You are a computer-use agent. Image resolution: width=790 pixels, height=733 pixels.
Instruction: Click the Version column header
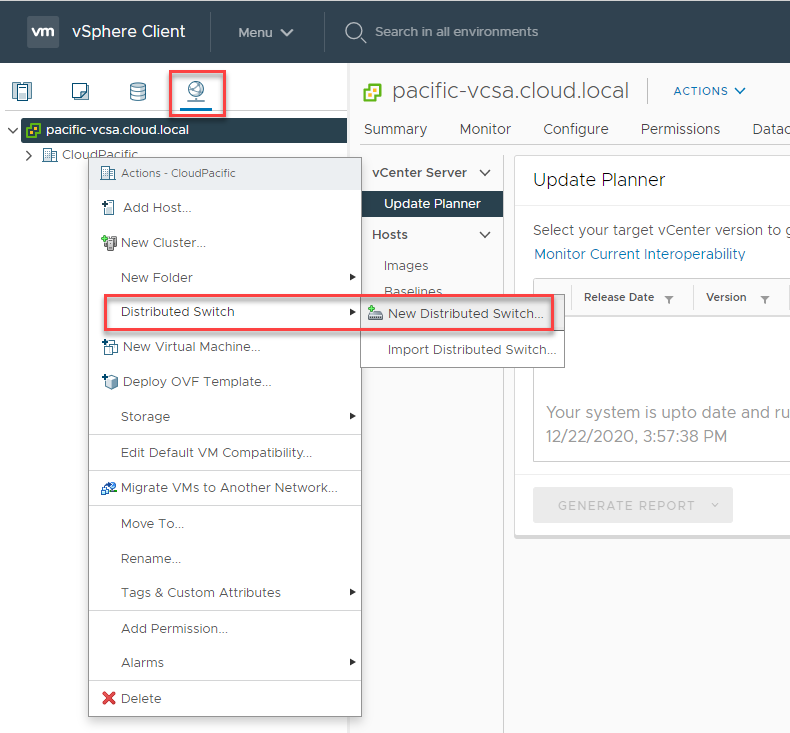pyautogui.click(x=726, y=297)
